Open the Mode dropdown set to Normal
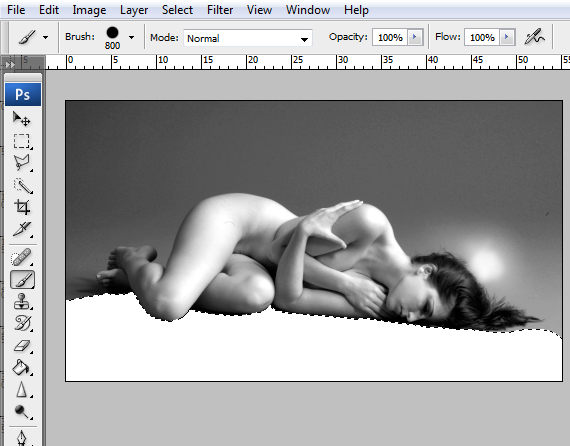 [248, 38]
